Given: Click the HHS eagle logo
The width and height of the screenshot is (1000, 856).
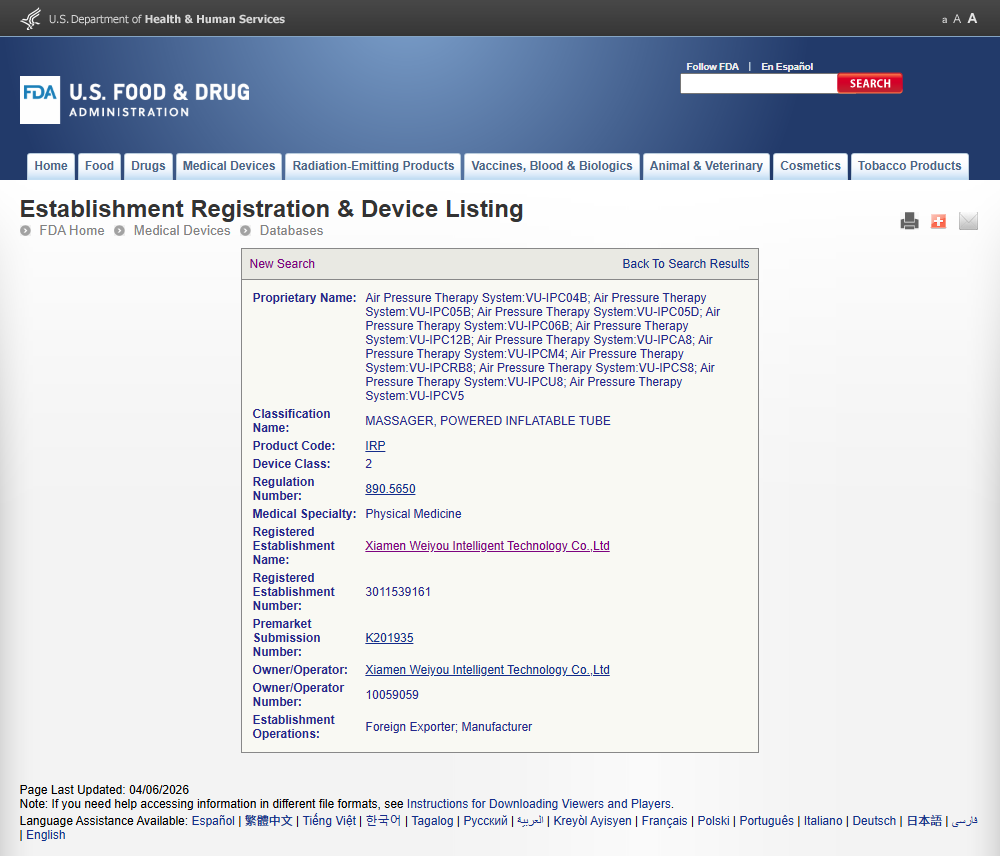Looking at the screenshot, I should [x=31, y=18].
